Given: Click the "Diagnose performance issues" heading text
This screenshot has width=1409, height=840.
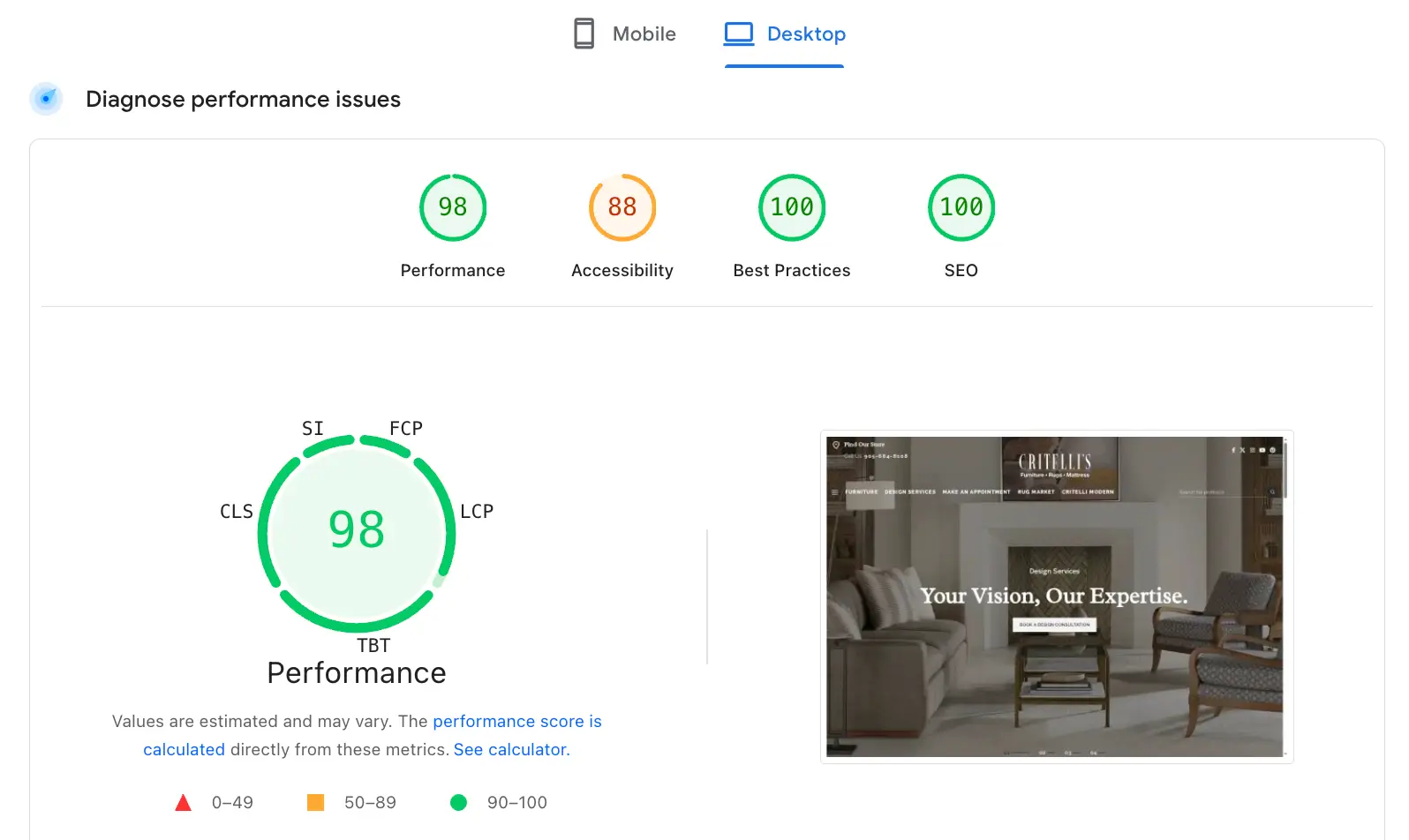Looking at the screenshot, I should pos(243,100).
